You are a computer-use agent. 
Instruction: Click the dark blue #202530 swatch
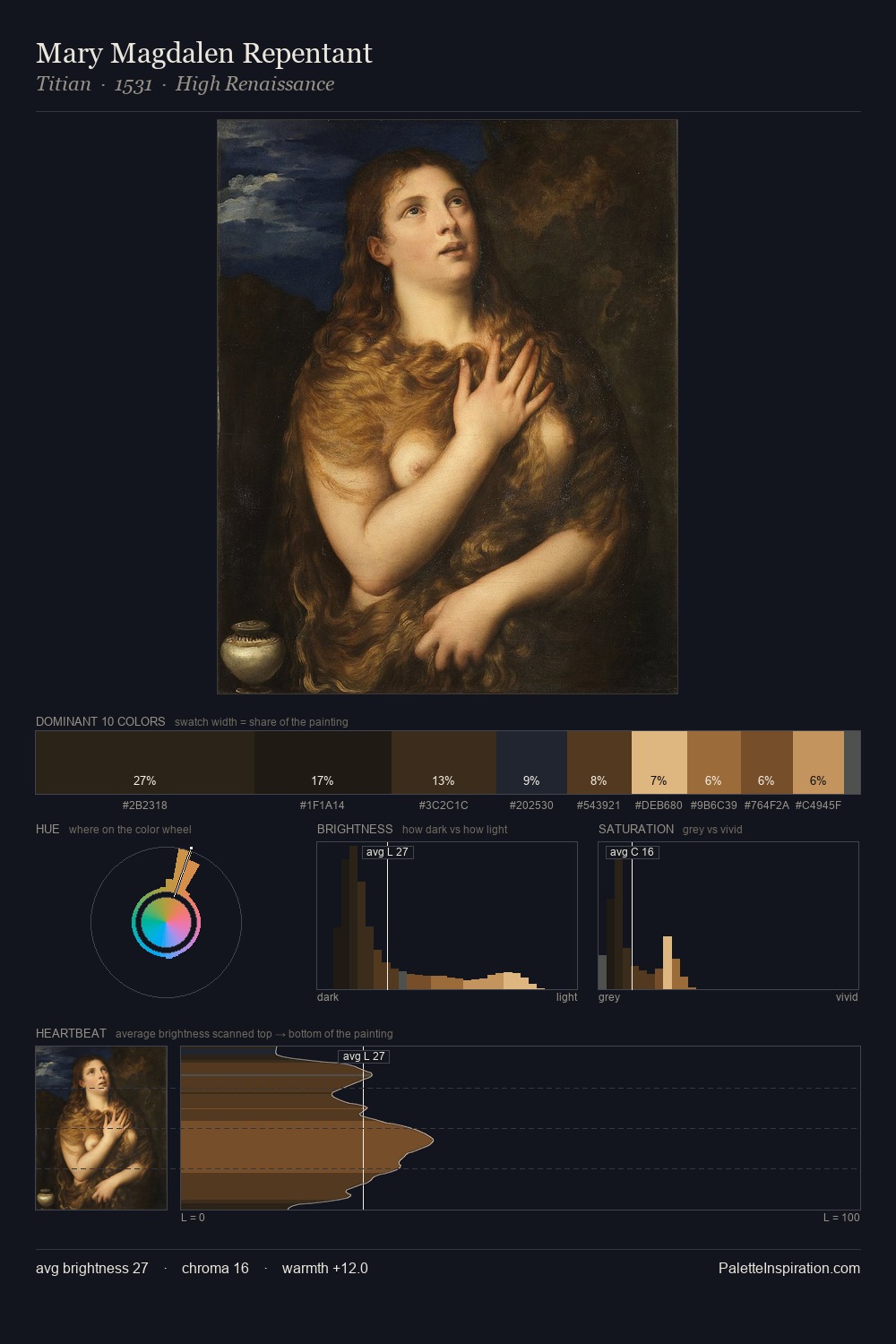pos(531,762)
